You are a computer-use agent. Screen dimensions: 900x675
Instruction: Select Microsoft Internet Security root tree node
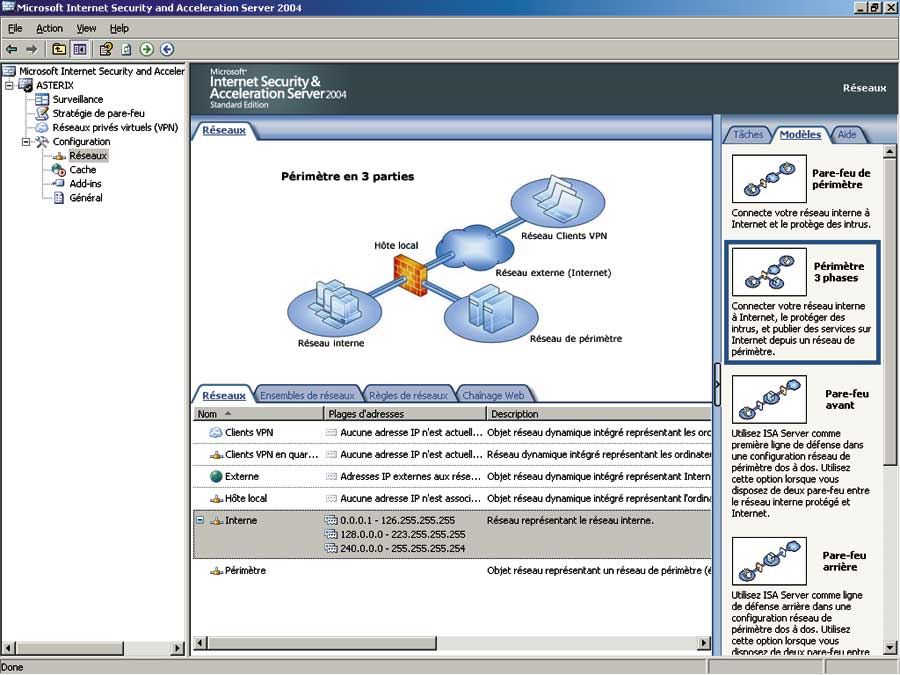click(102, 71)
